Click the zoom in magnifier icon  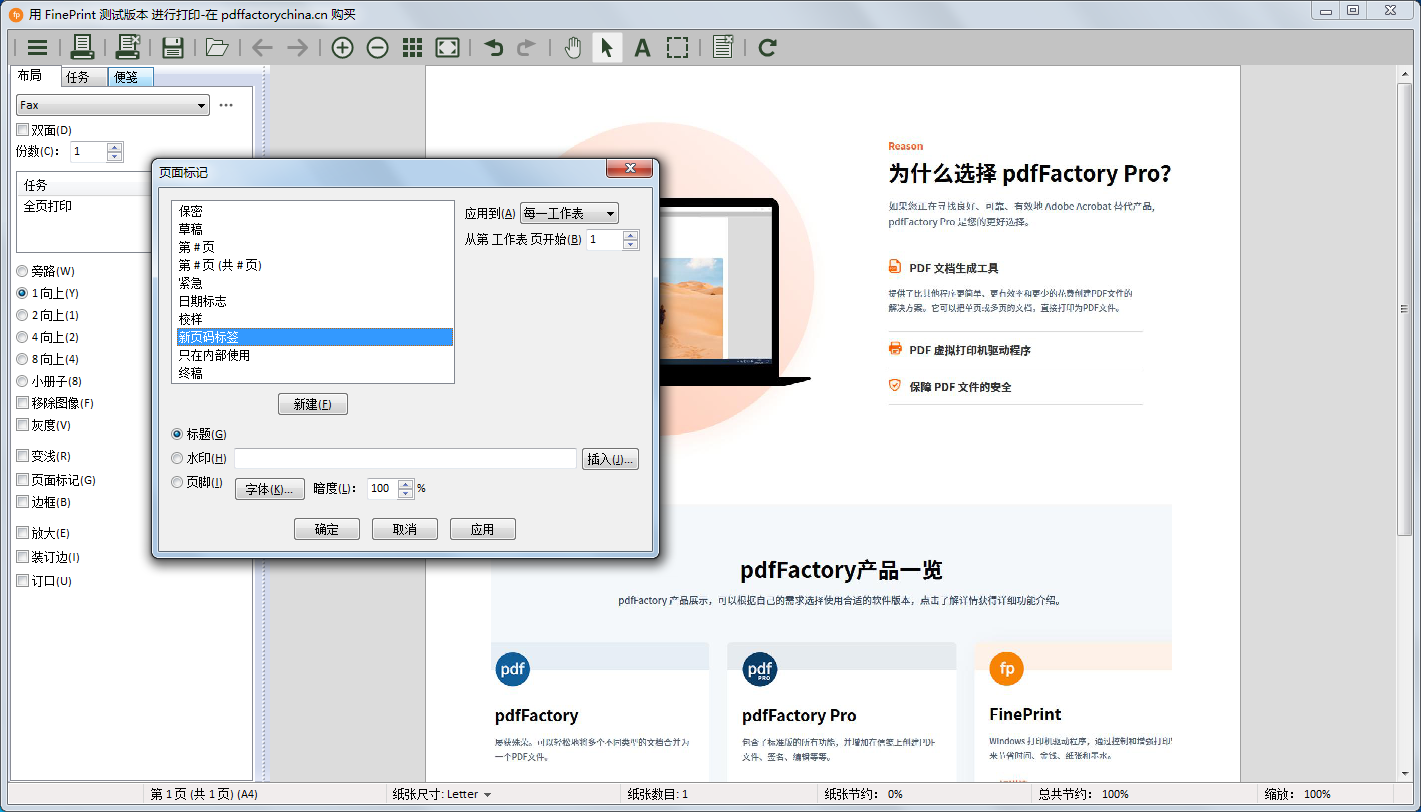coord(342,47)
